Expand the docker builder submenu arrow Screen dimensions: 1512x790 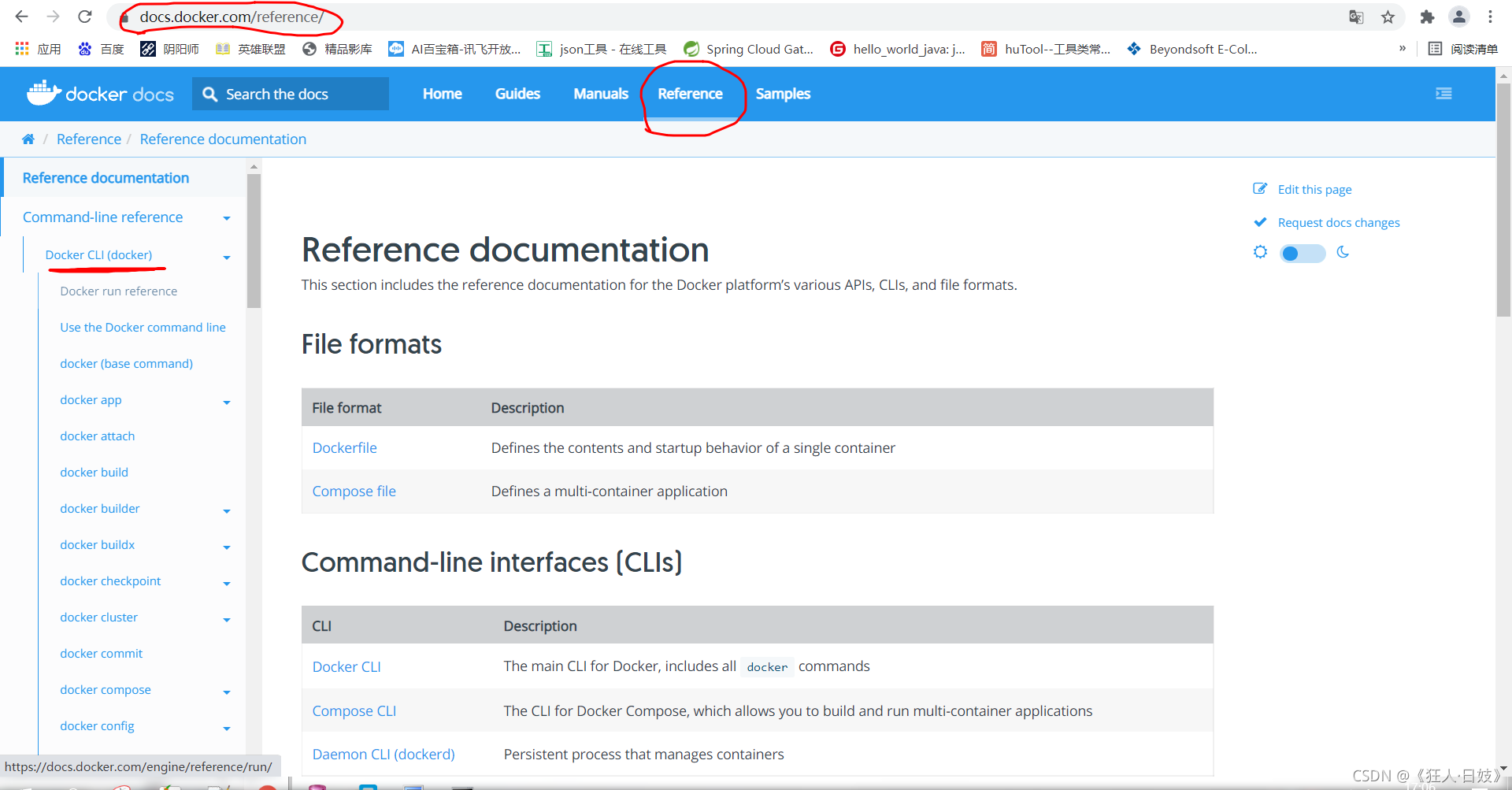point(227,511)
